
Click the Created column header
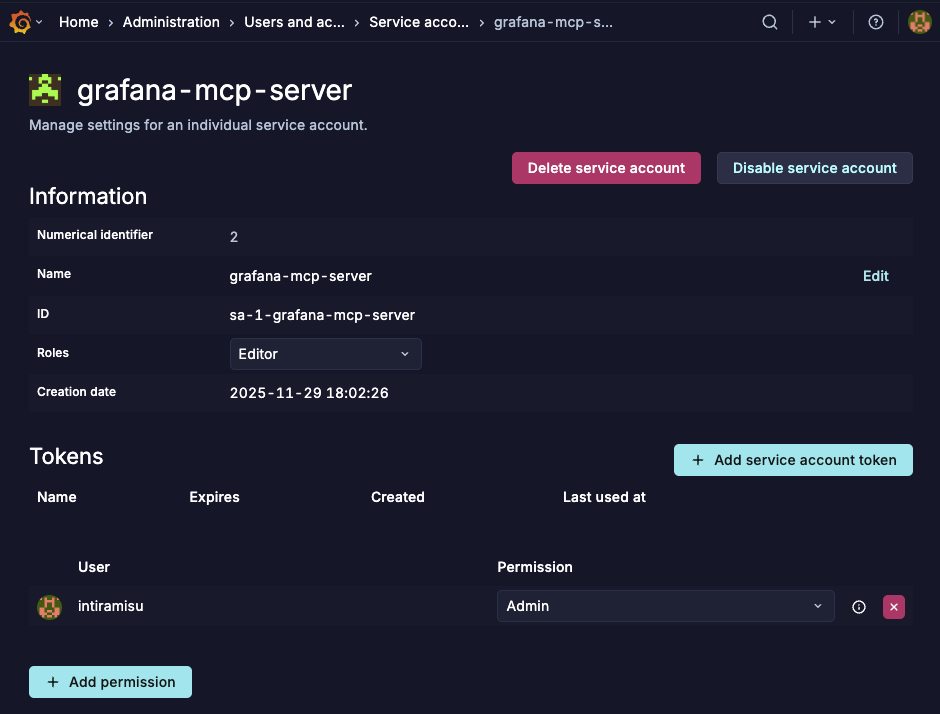(x=397, y=497)
